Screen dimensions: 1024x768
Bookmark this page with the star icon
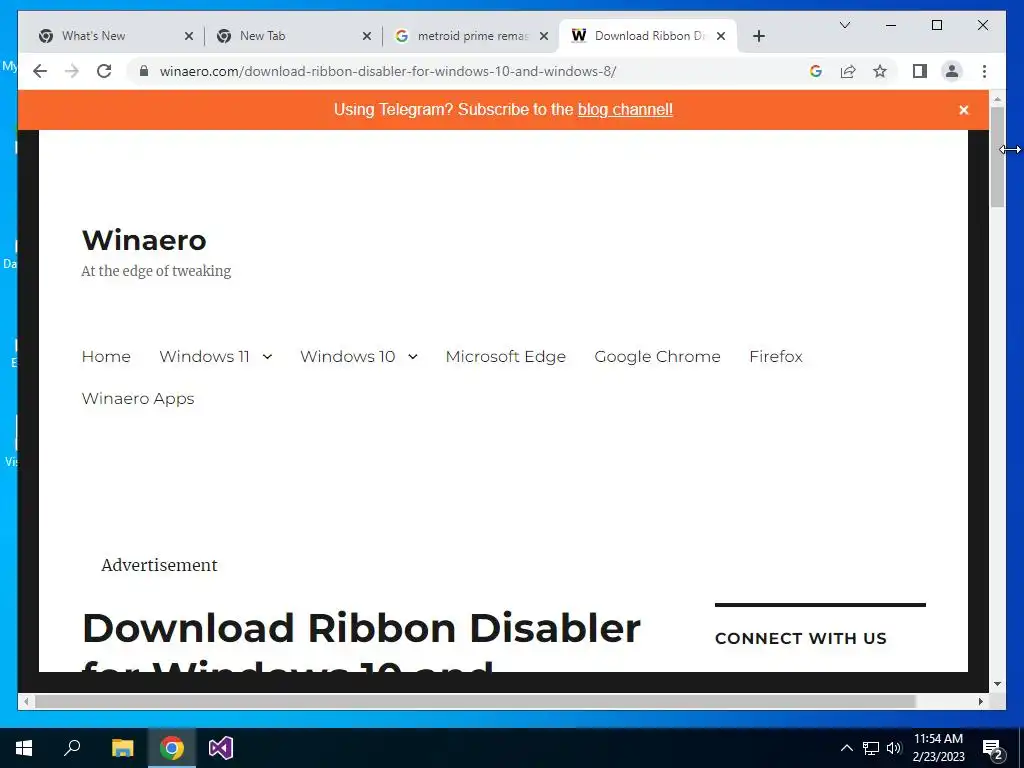click(880, 71)
